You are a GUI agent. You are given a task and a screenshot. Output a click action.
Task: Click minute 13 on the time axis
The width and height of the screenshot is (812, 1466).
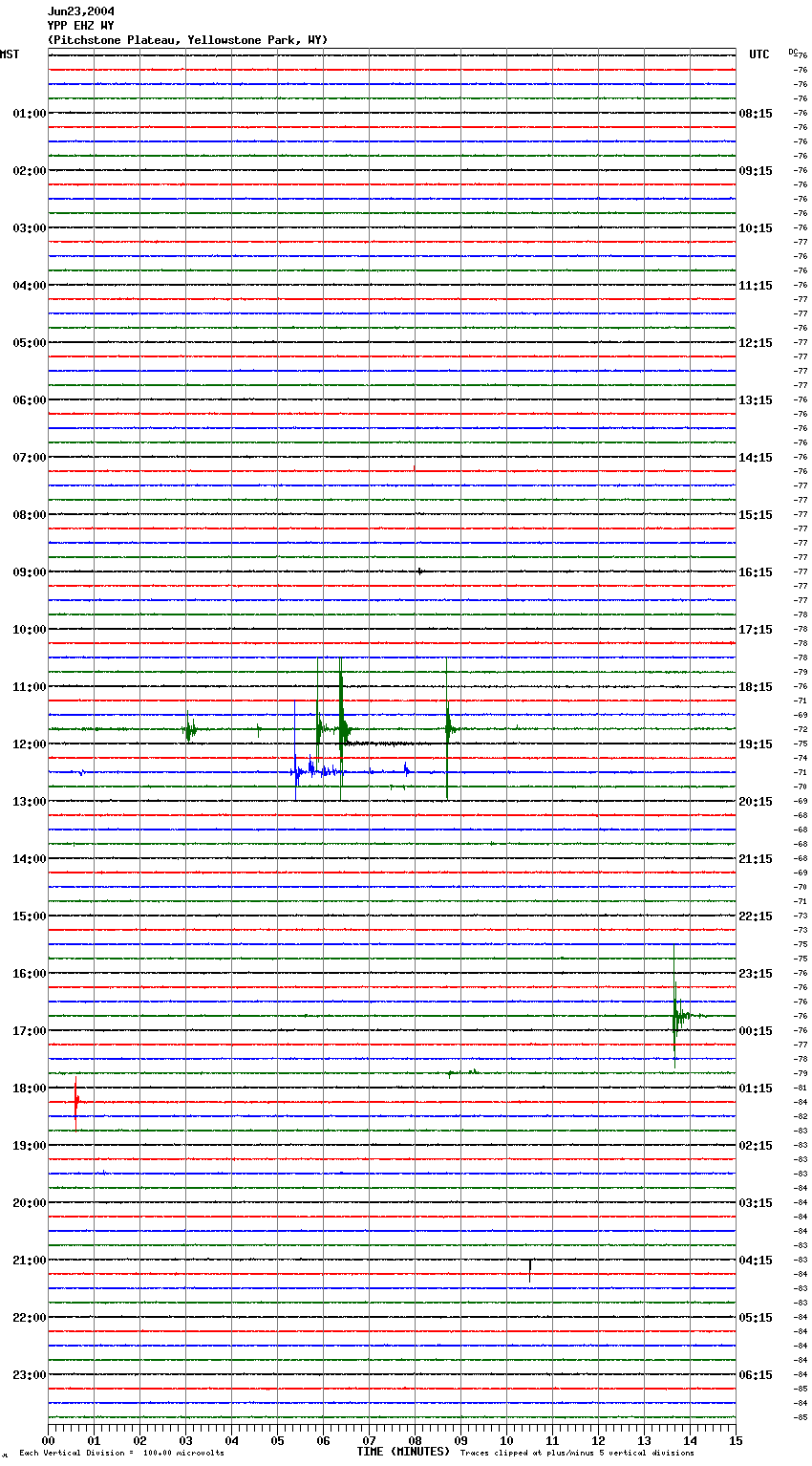tap(644, 1440)
